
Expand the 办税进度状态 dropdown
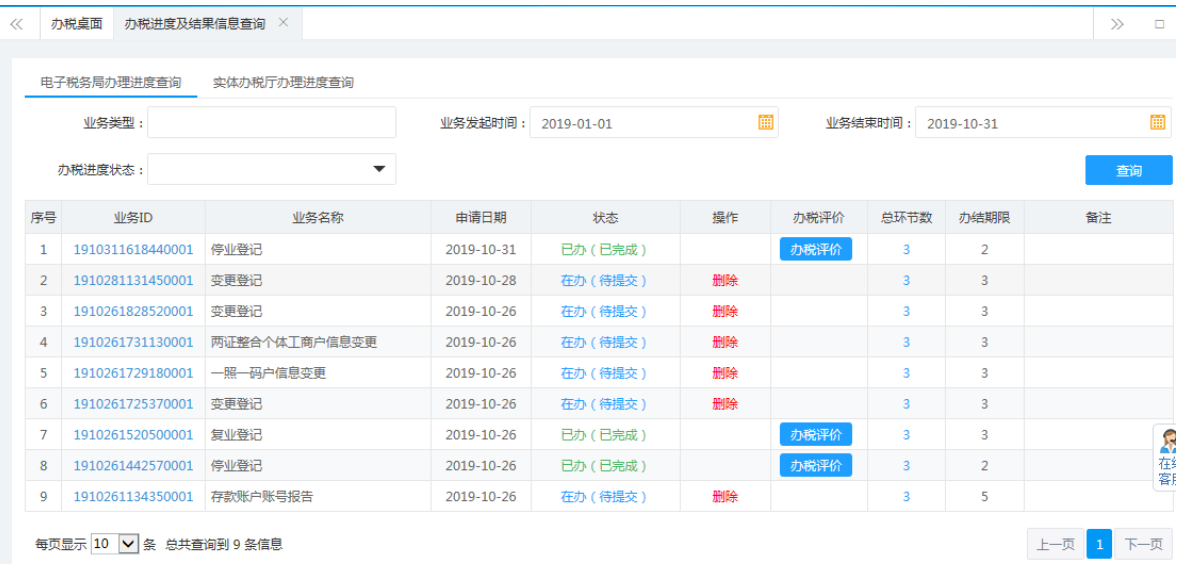pos(379,169)
